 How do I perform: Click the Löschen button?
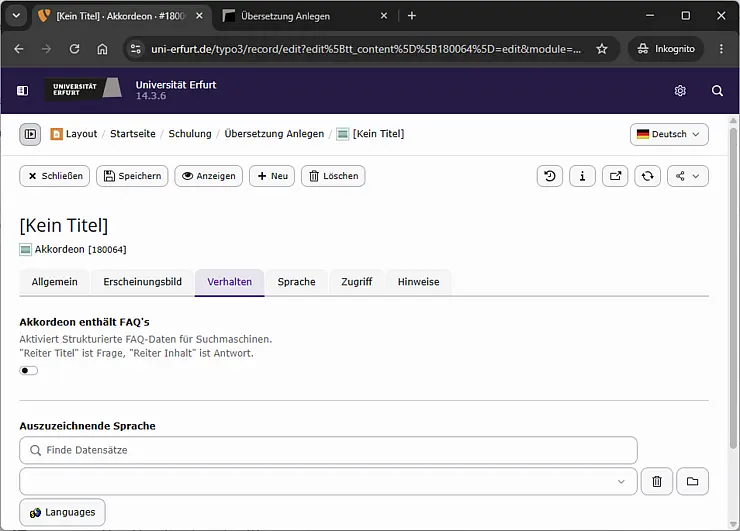click(x=333, y=176)
